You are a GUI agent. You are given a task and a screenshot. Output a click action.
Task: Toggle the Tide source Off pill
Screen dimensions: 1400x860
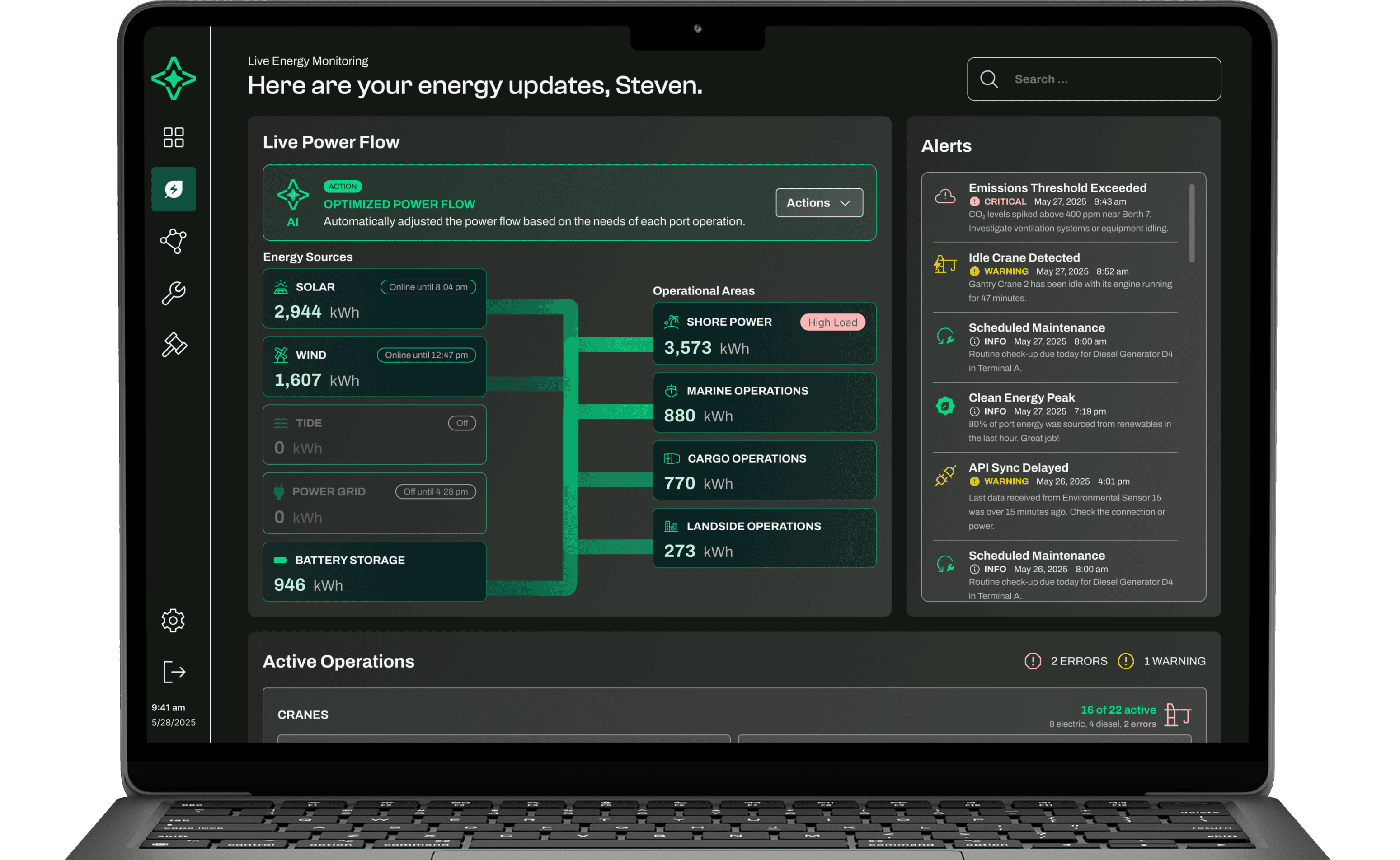(x=461, y=423)
